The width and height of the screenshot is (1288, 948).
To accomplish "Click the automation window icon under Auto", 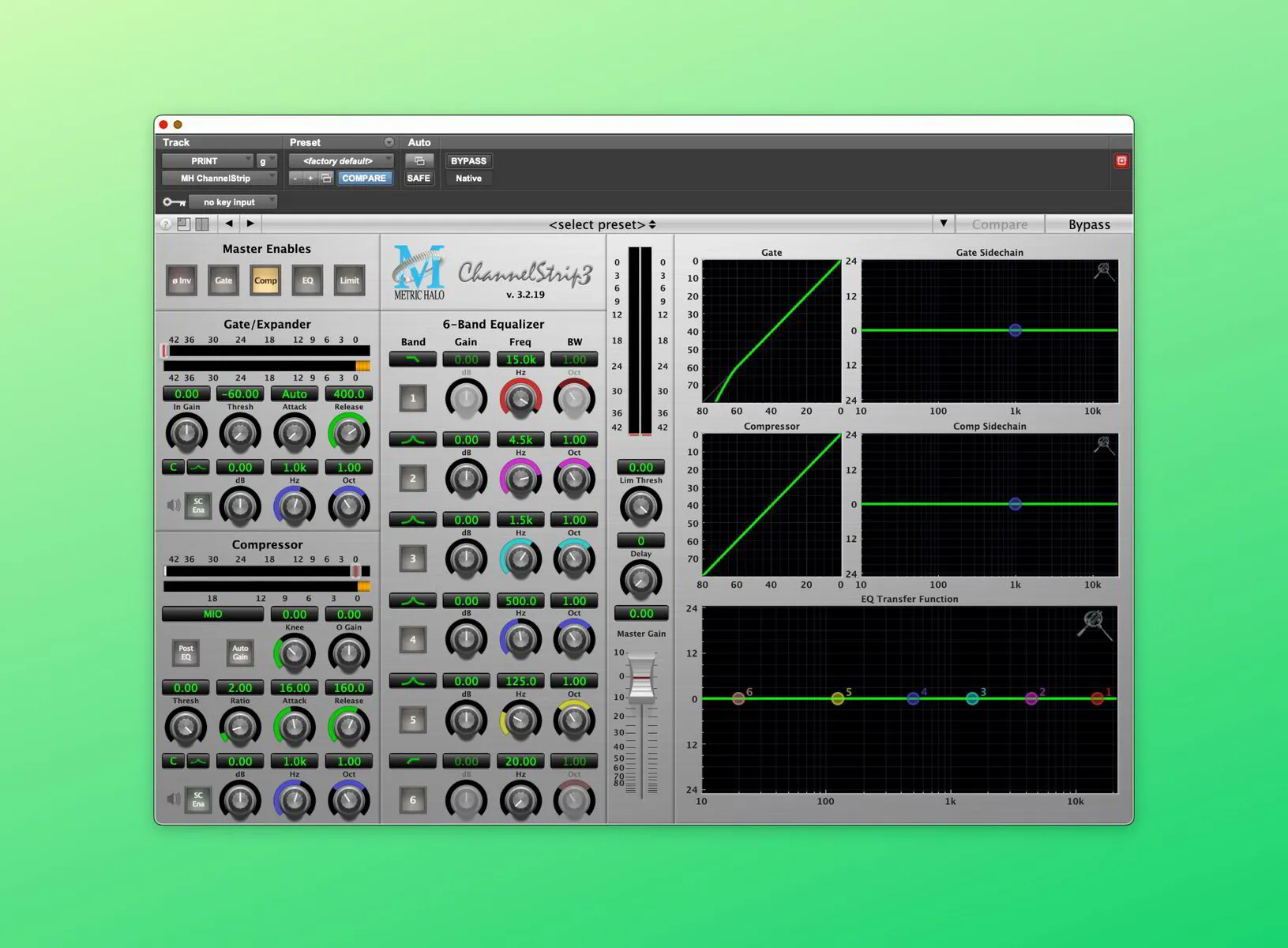I will click(x=419, y=160).
